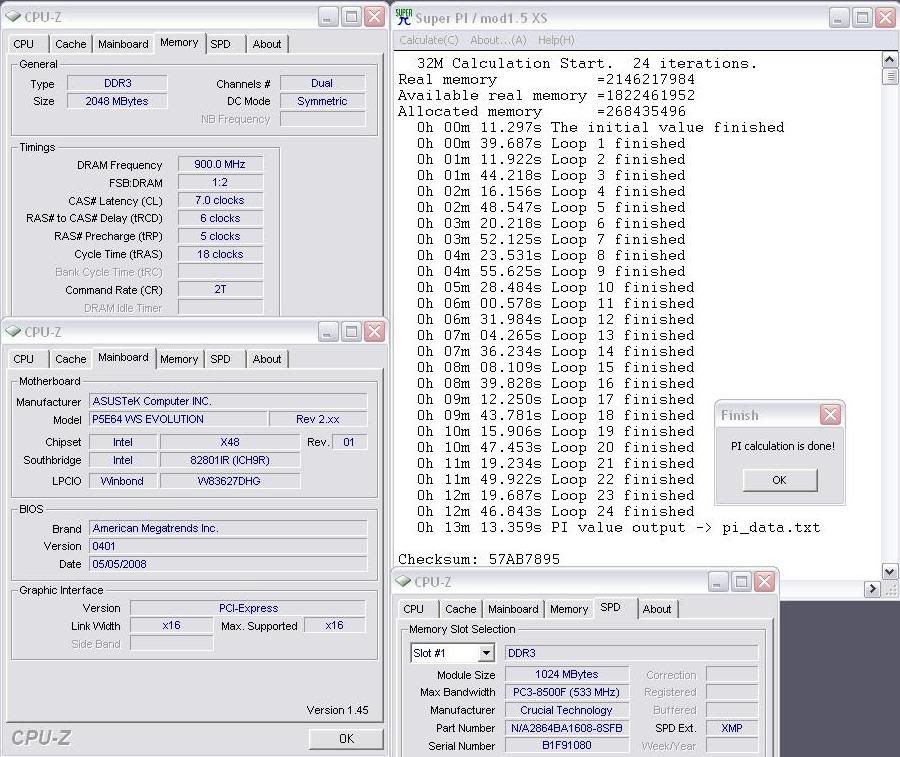Click ASUSTeK Computer INC. manufacturer field
This screenshot has height=757, width=900.
tap(228, 401)
